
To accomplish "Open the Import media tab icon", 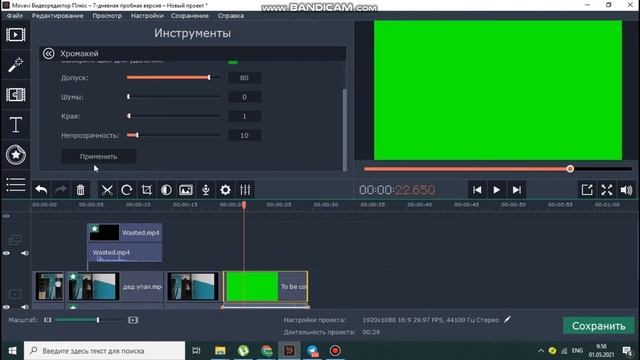I will [16, 35].
